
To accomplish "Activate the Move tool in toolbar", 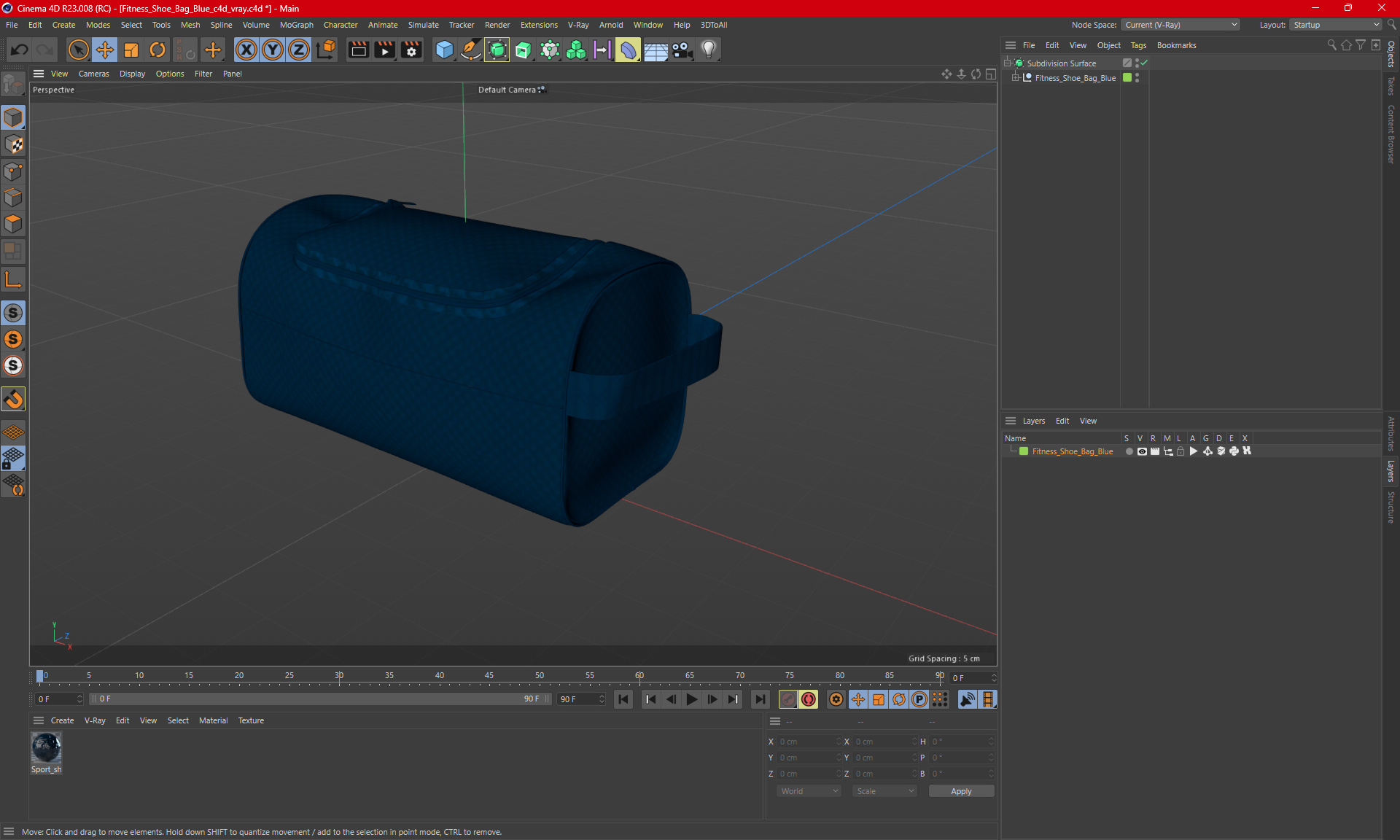I will click(x=105, y=50).
